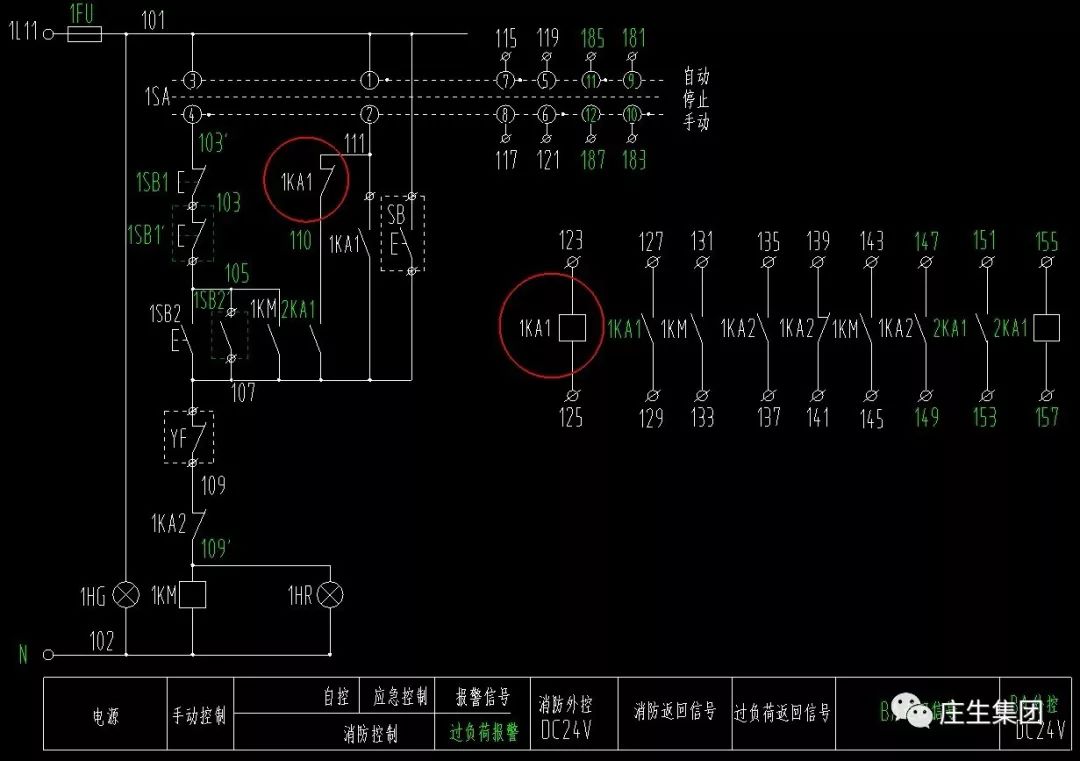The height and width of the screenshot is (761, 1080).
Task: Click the 停止 (stop) position label
Action: (x=696, y=98)
